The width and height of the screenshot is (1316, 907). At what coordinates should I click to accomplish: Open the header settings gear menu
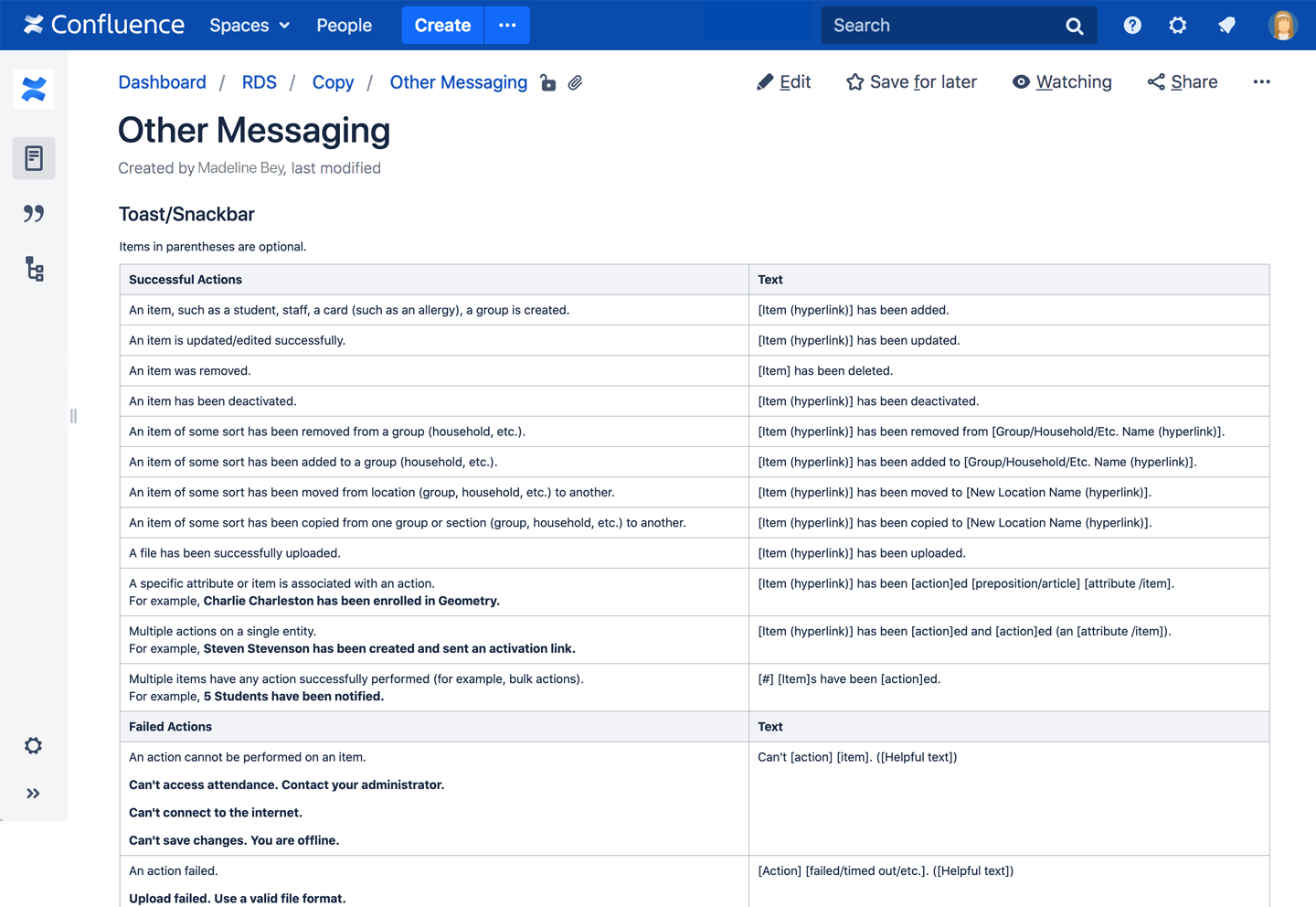click(1178, 25)
